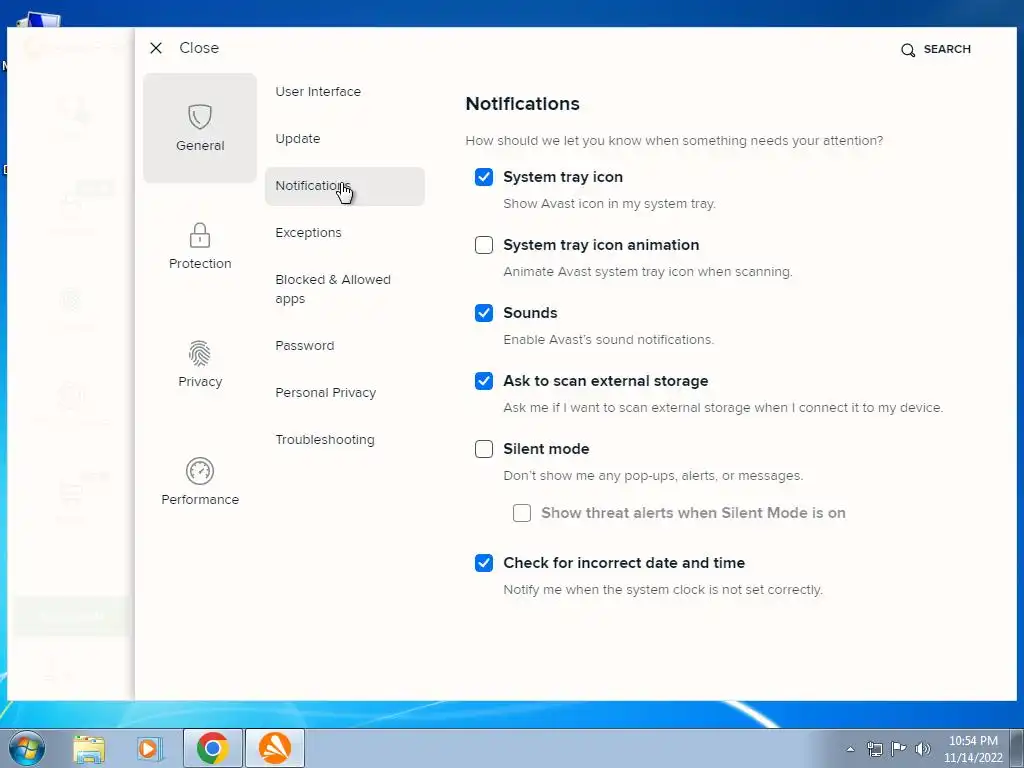Open the Protection settings category

coord(200,246)
